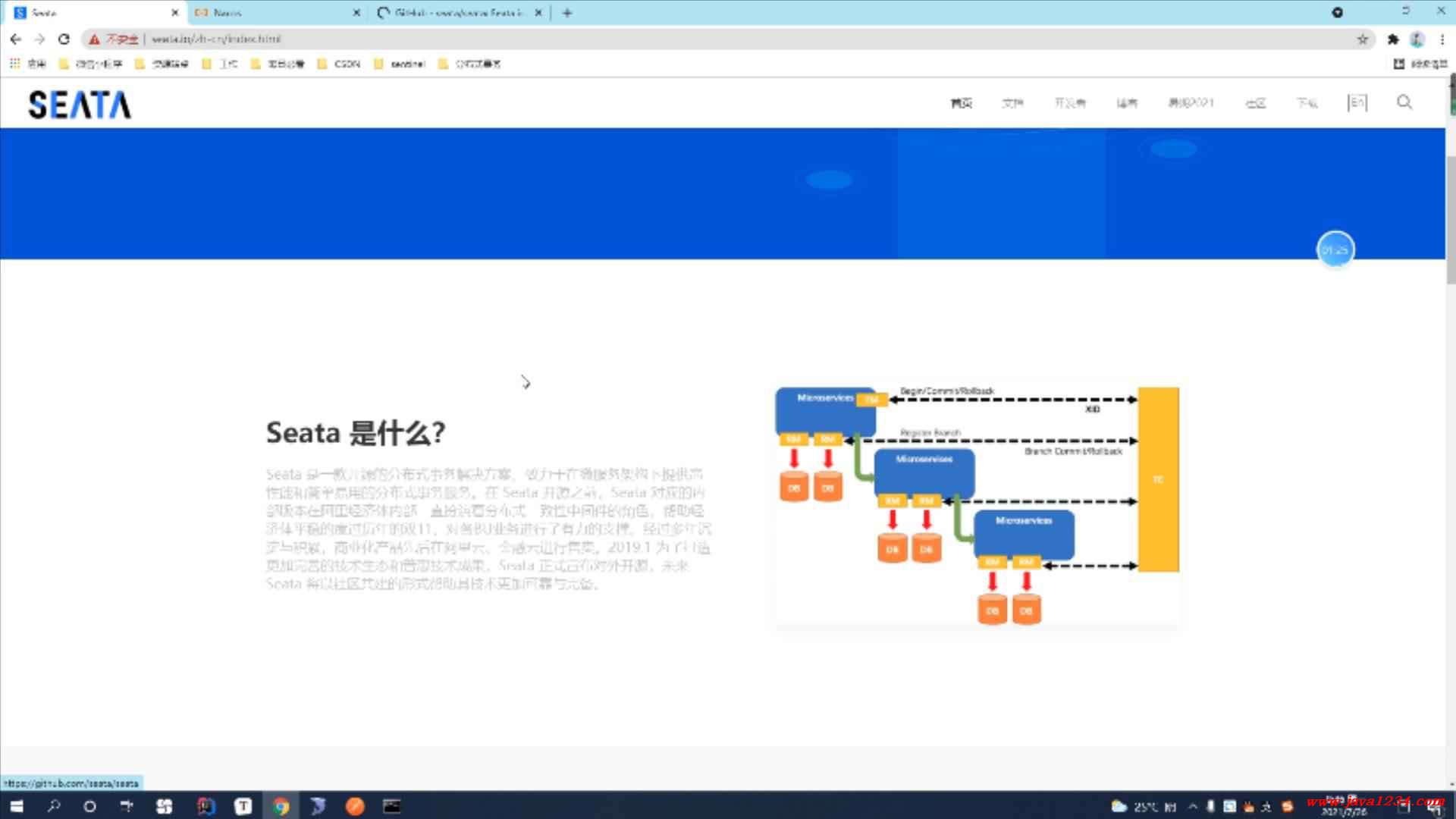Open the 2021 nav item

1191,102
